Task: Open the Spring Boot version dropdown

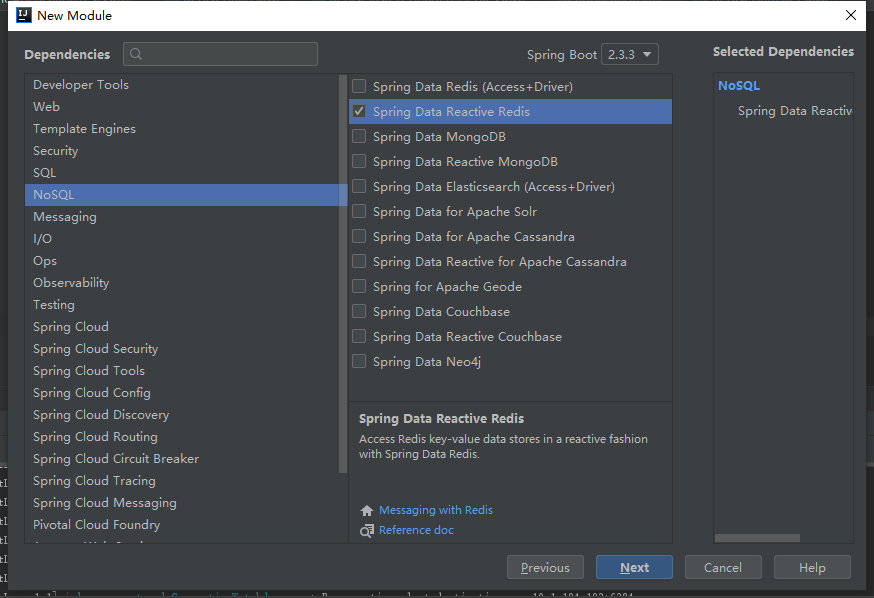Action: tap(630, 55)
